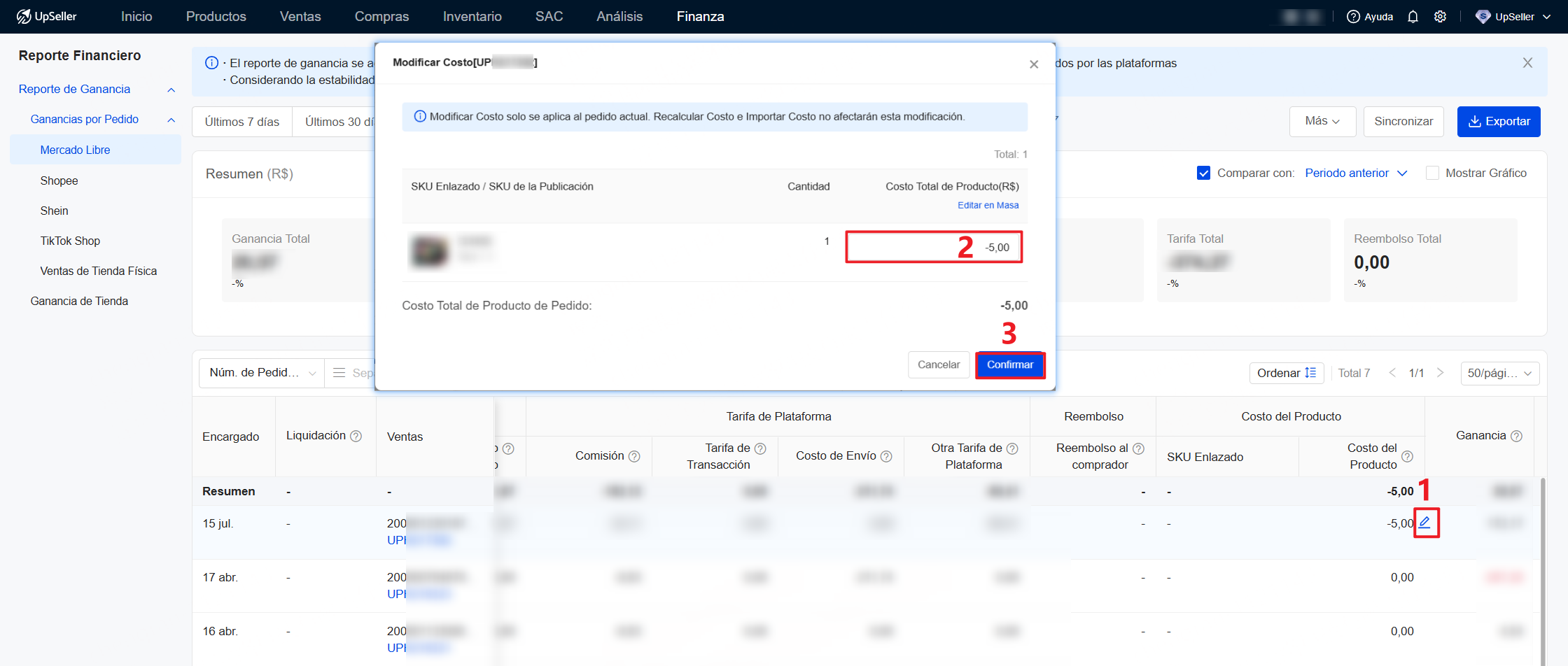The image size is (1568, 666).
Task: Click the Ayuda help icon
Action: (1354, 17)
